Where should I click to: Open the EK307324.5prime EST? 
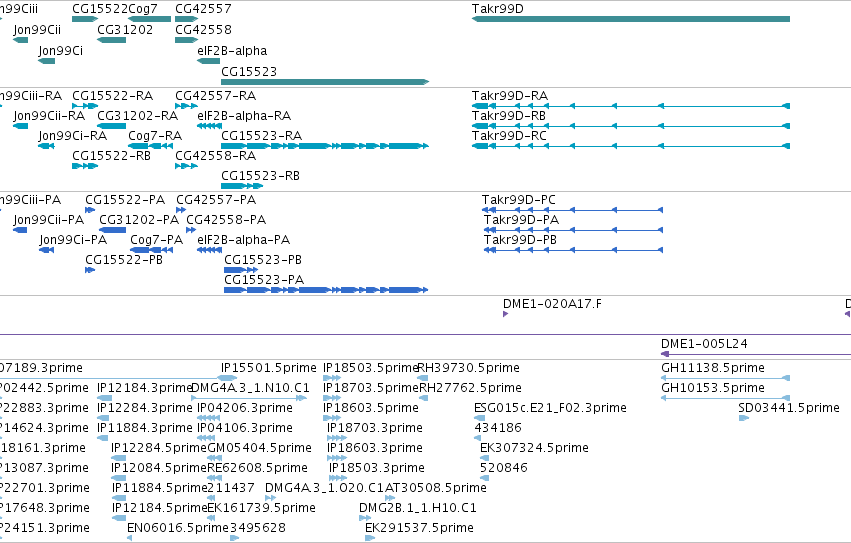[485, 458]
